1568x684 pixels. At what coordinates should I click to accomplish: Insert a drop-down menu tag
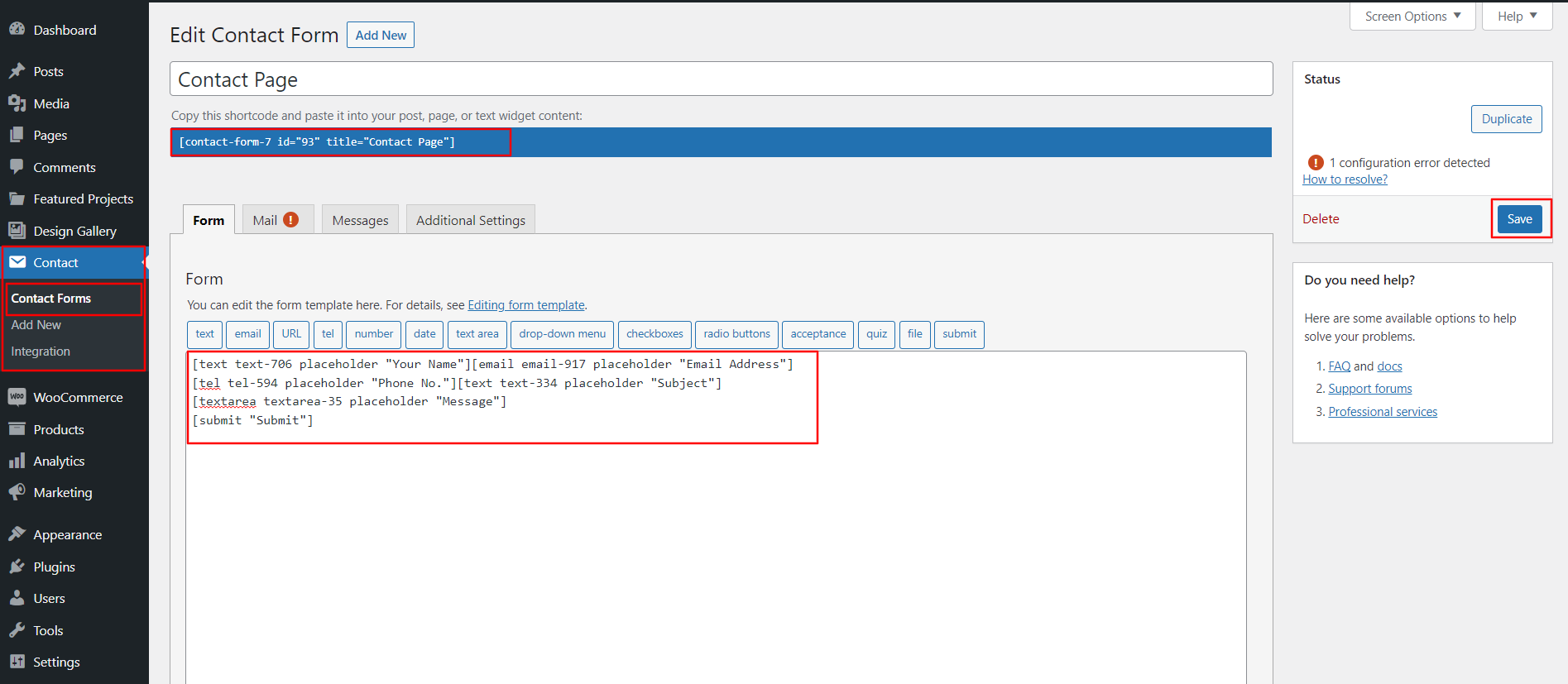[x=563, y=334]
